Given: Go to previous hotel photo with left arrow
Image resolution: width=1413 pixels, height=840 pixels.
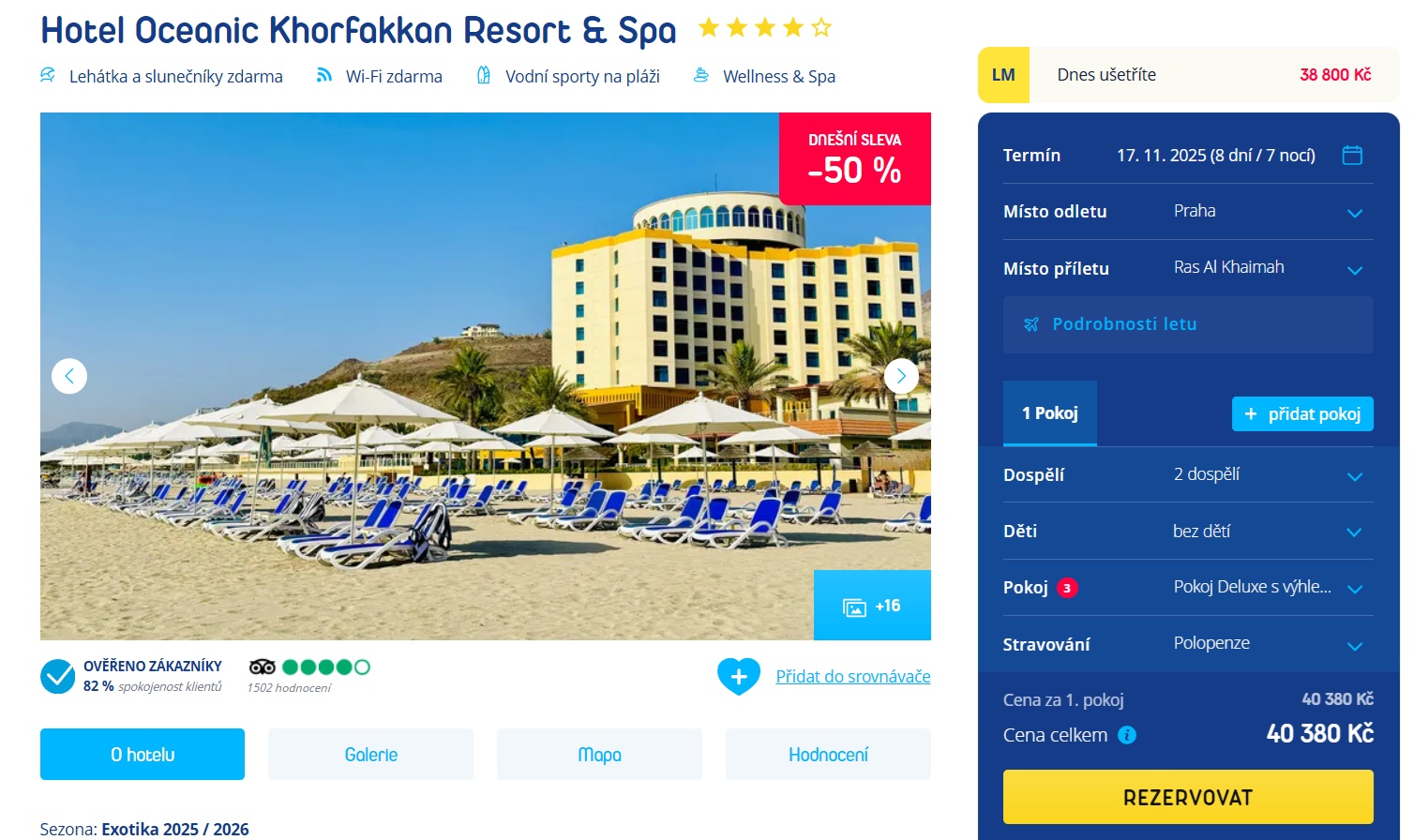Looking at the screenshot, I should click(69, 376).
